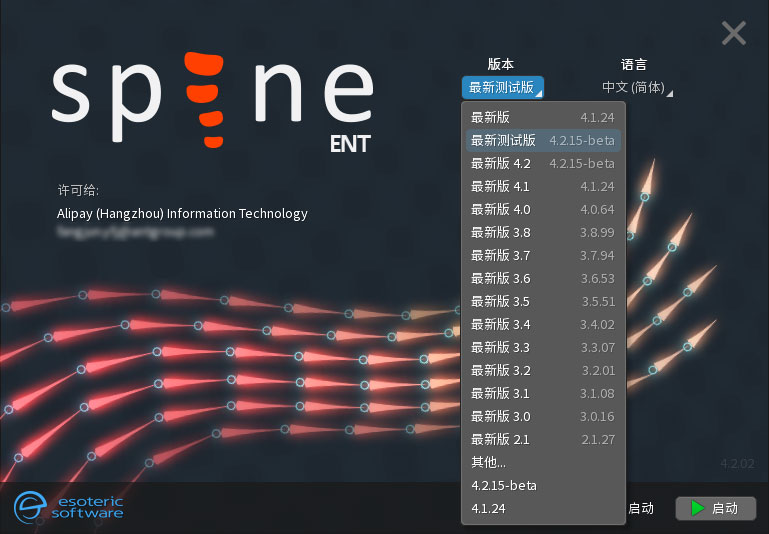
Task: Click the green play arrow icon on 启动 button
Action: point(697,508)
